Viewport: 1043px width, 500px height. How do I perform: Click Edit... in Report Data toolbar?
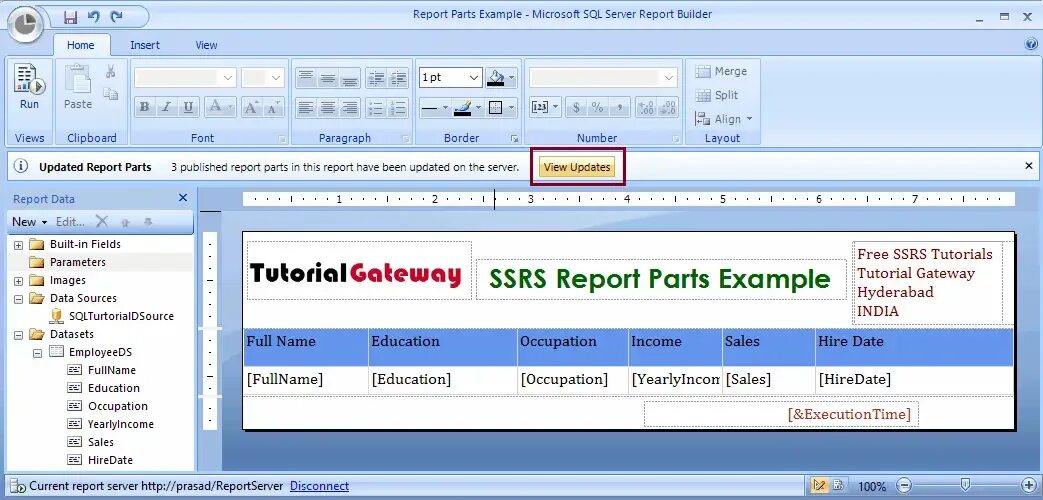pos(70,221)
